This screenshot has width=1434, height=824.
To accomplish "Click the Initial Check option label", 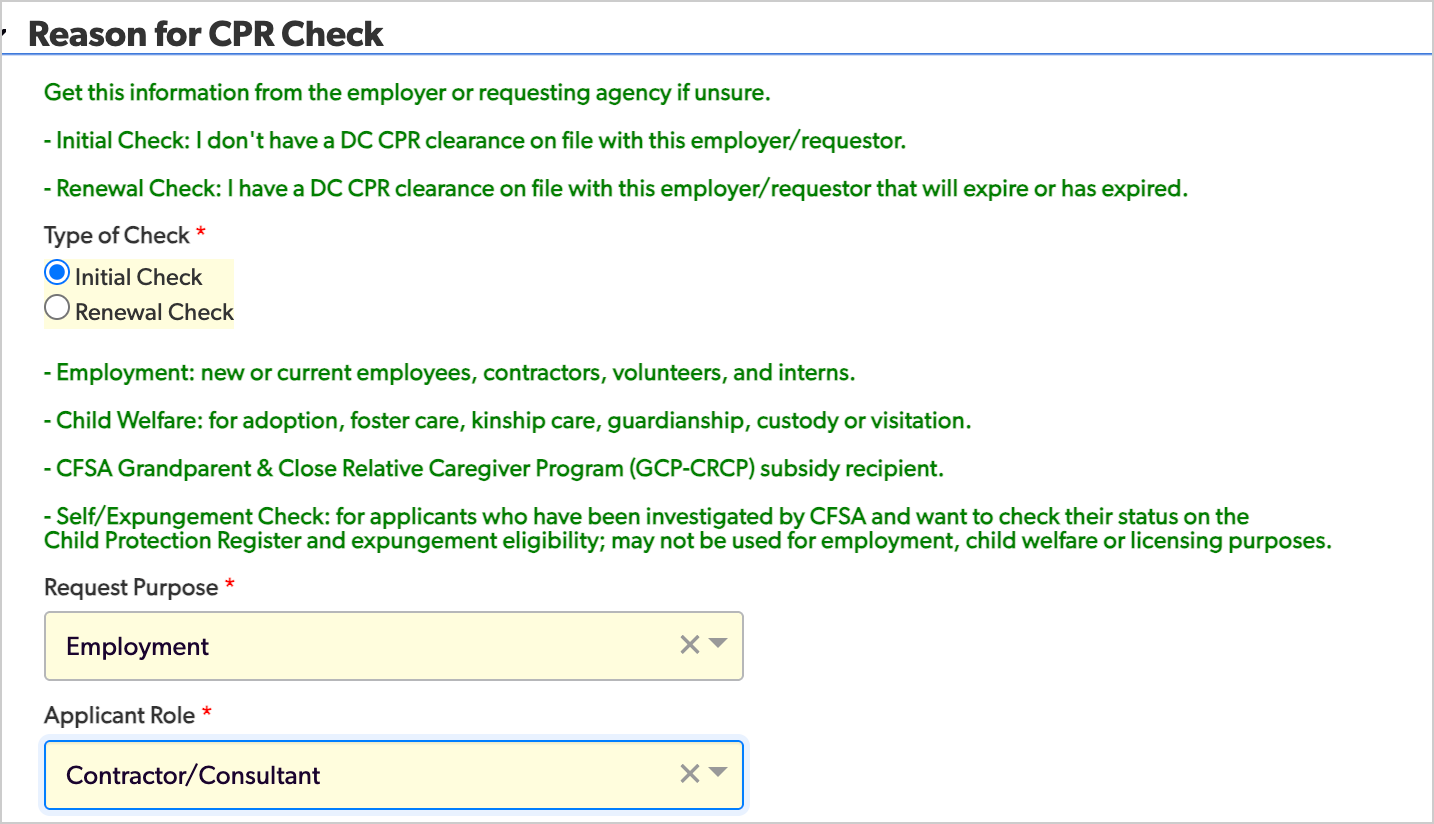I will 139,277.
